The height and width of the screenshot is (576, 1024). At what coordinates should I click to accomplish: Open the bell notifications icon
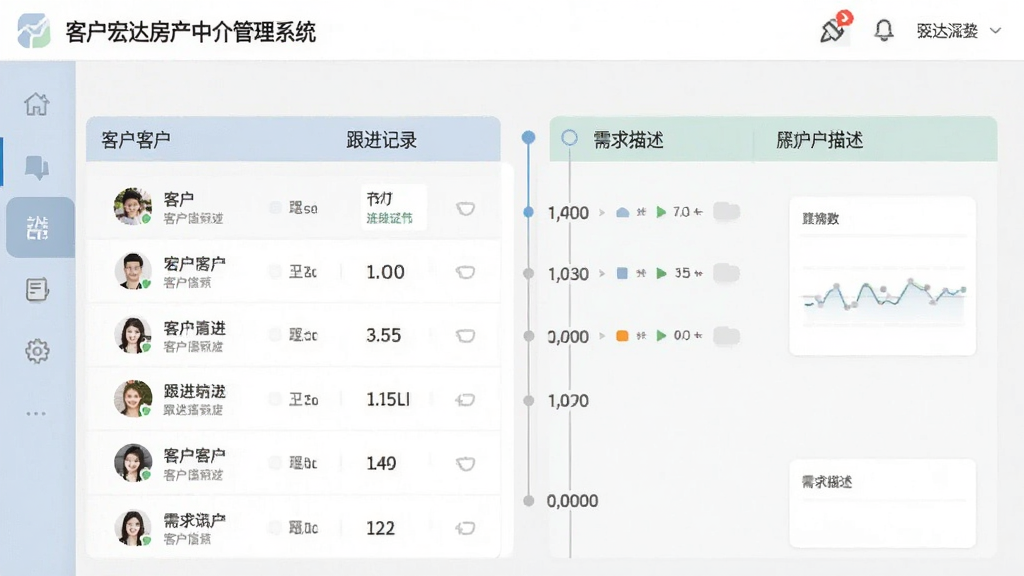(x=884, y=30)
